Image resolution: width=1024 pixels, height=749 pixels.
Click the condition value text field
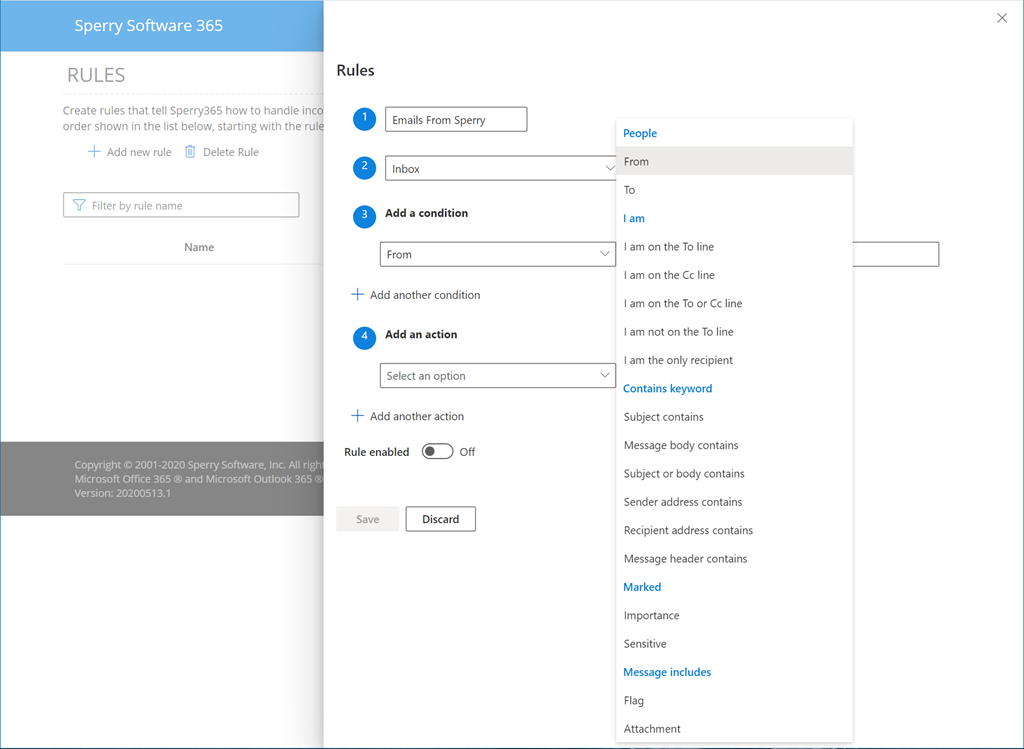click(896, 254)
